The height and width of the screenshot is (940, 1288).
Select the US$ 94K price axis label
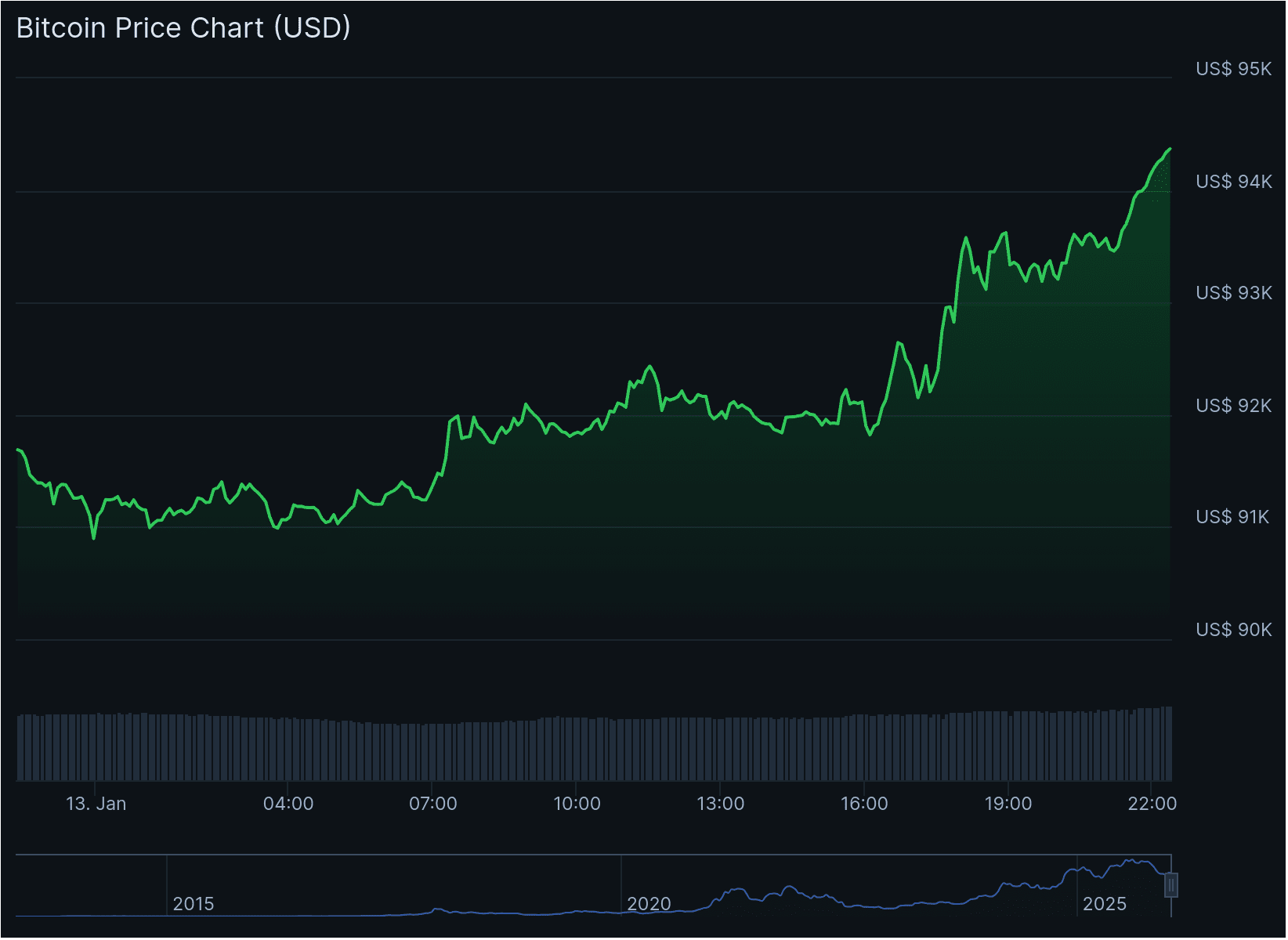pyautogui.click(x=1232, y=181)
